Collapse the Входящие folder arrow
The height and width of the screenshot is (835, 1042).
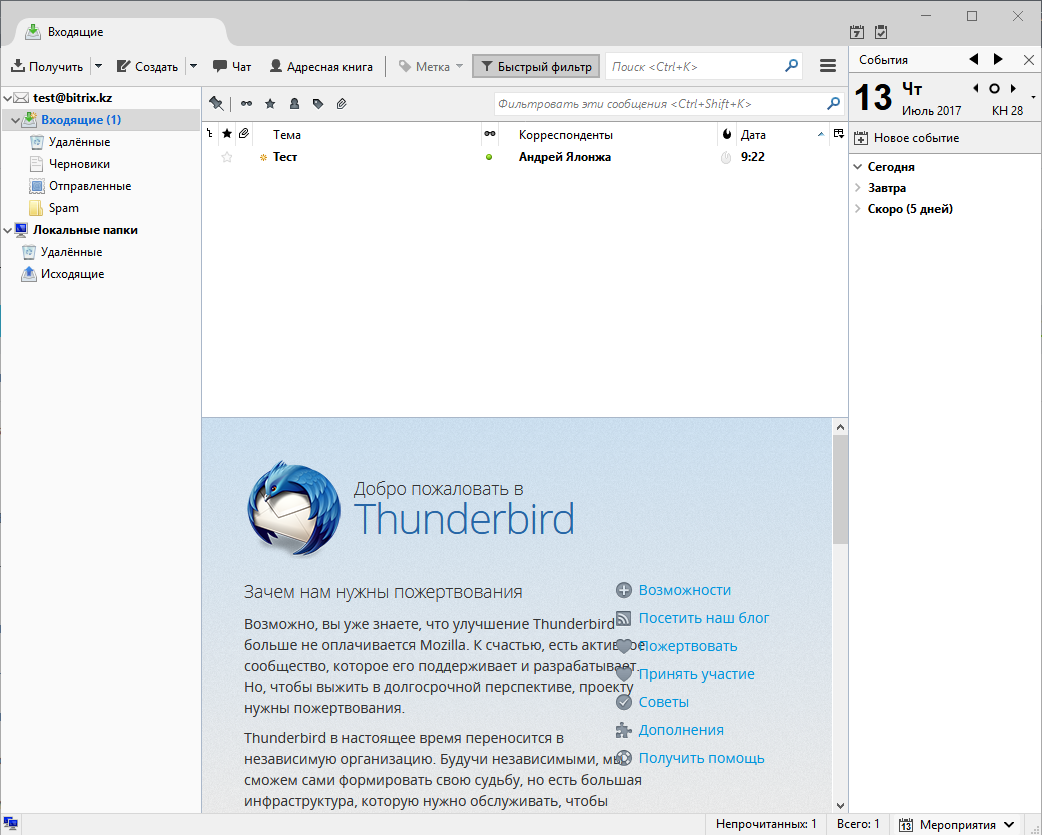[15, 120]
